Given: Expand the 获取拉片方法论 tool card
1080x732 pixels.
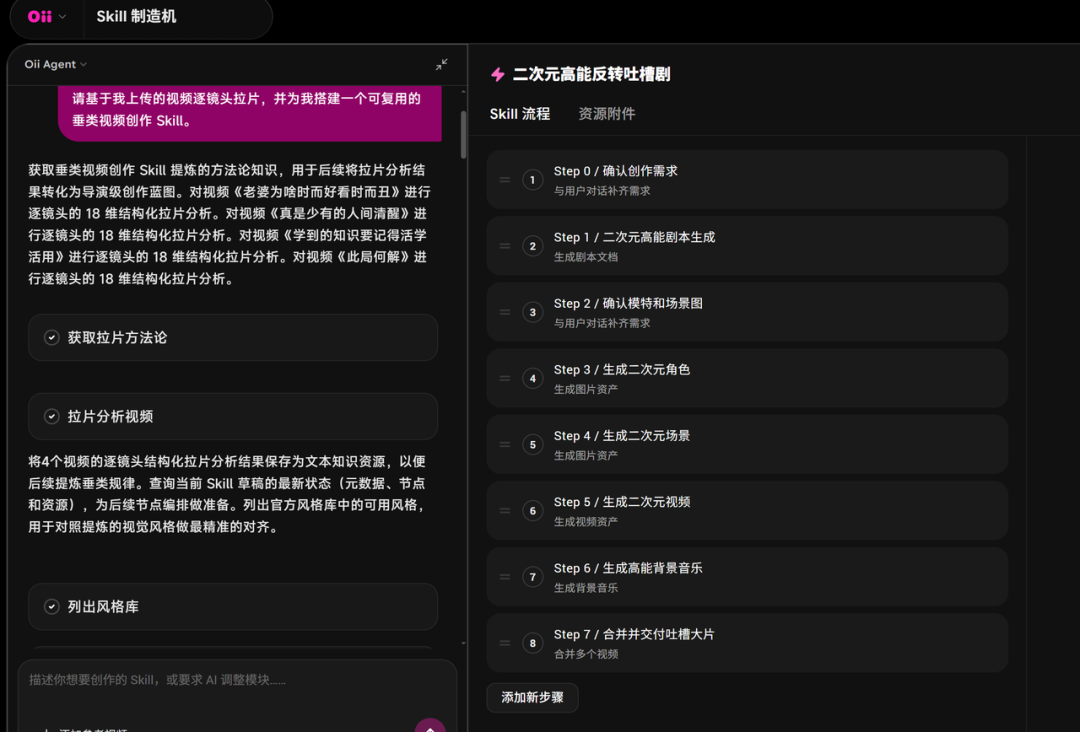Looking at the screenshot, I should coord(233,337).
